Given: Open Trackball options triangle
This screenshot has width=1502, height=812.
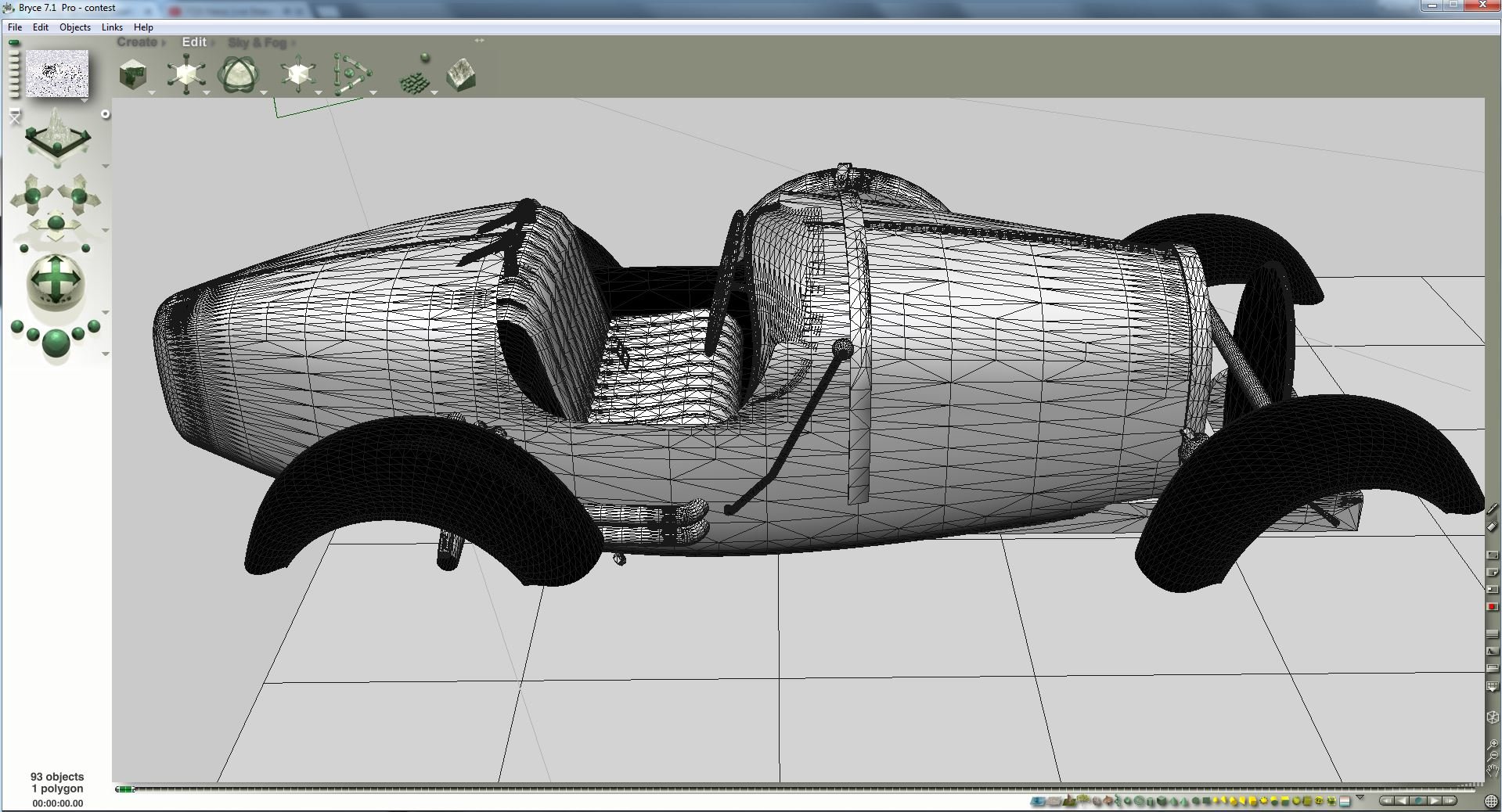Looking at the screenshot, I should (x=106, y=313).
